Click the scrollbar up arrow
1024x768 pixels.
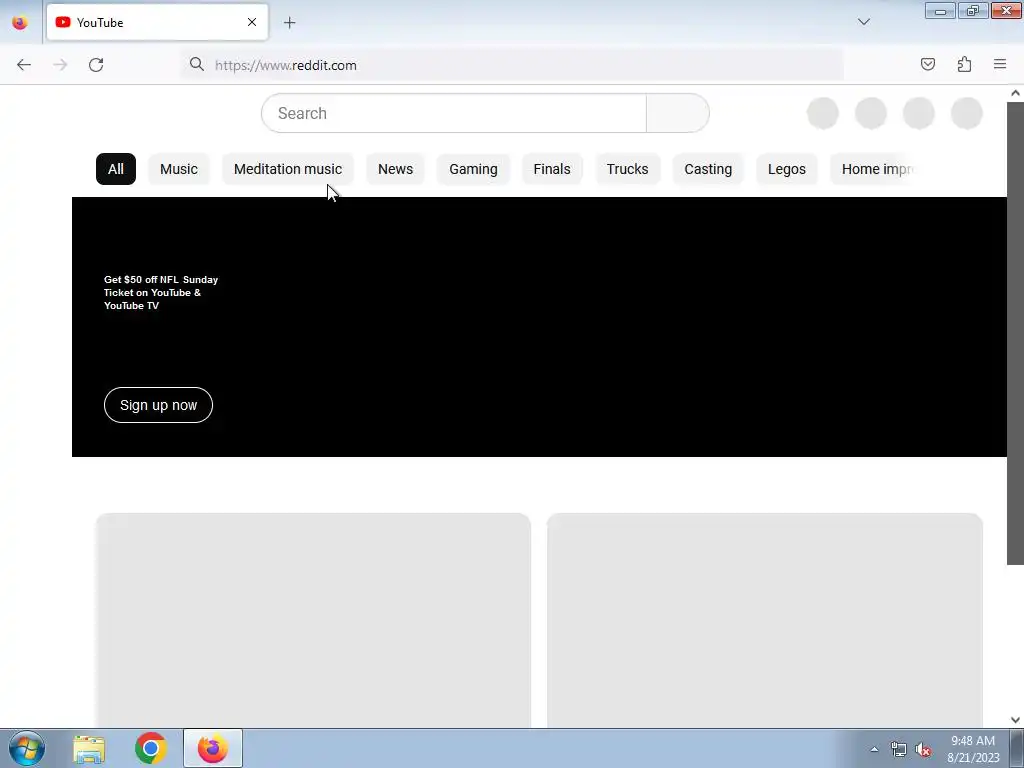pos(1015,93)
